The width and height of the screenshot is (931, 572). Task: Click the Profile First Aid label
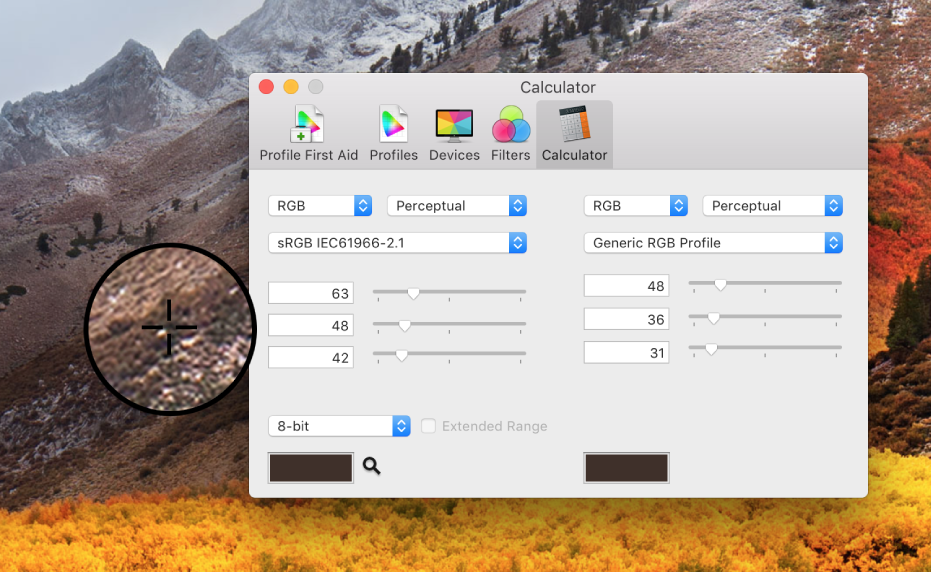(x=309, y=155)
